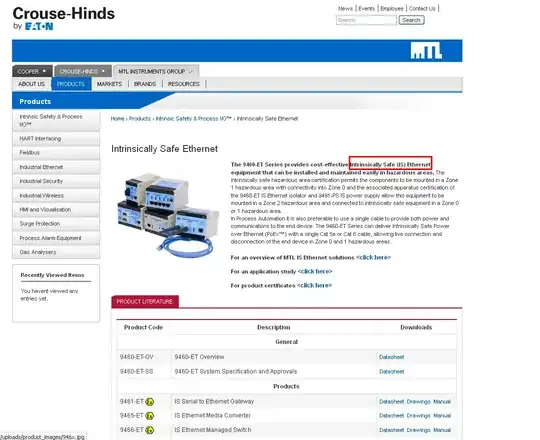Open Manual for 9466-ET Managed Switch
540x440 pixels.
point(442,430)
